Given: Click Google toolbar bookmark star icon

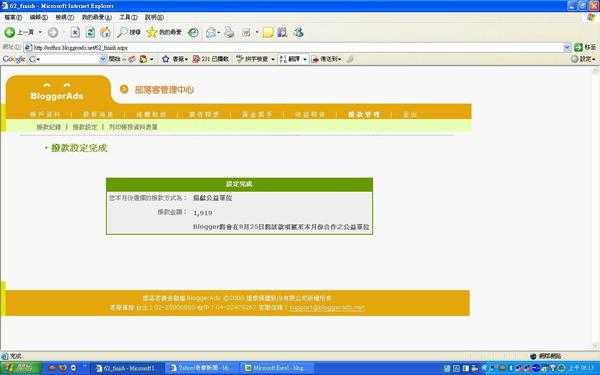Looking at the screenshot, I should 165,59.
